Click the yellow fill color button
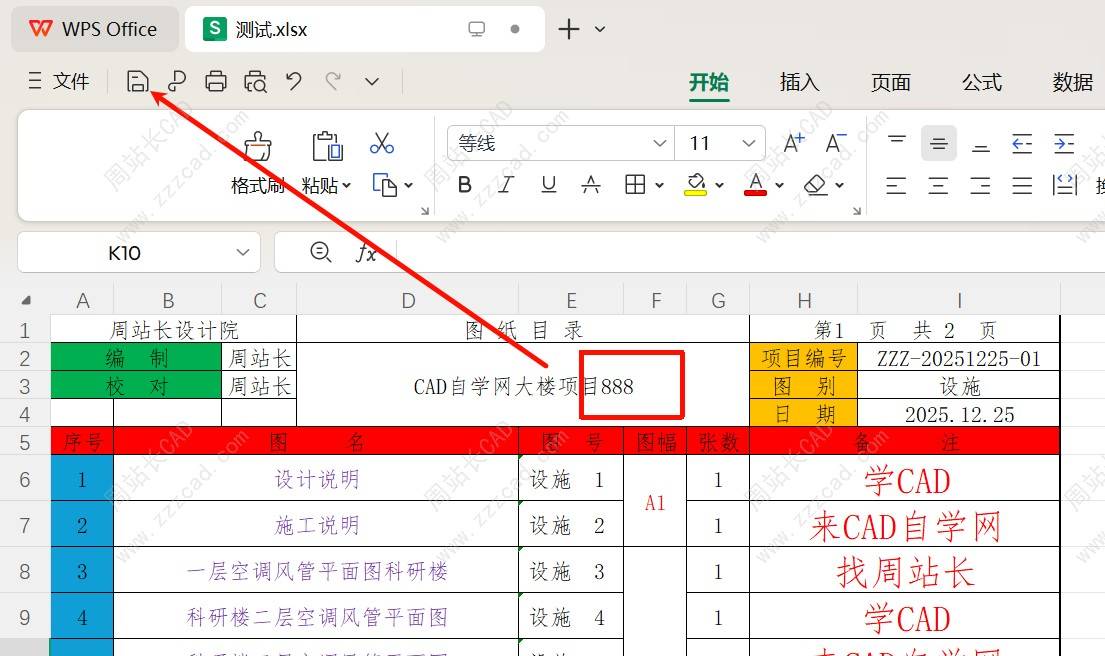 [695, 185]
